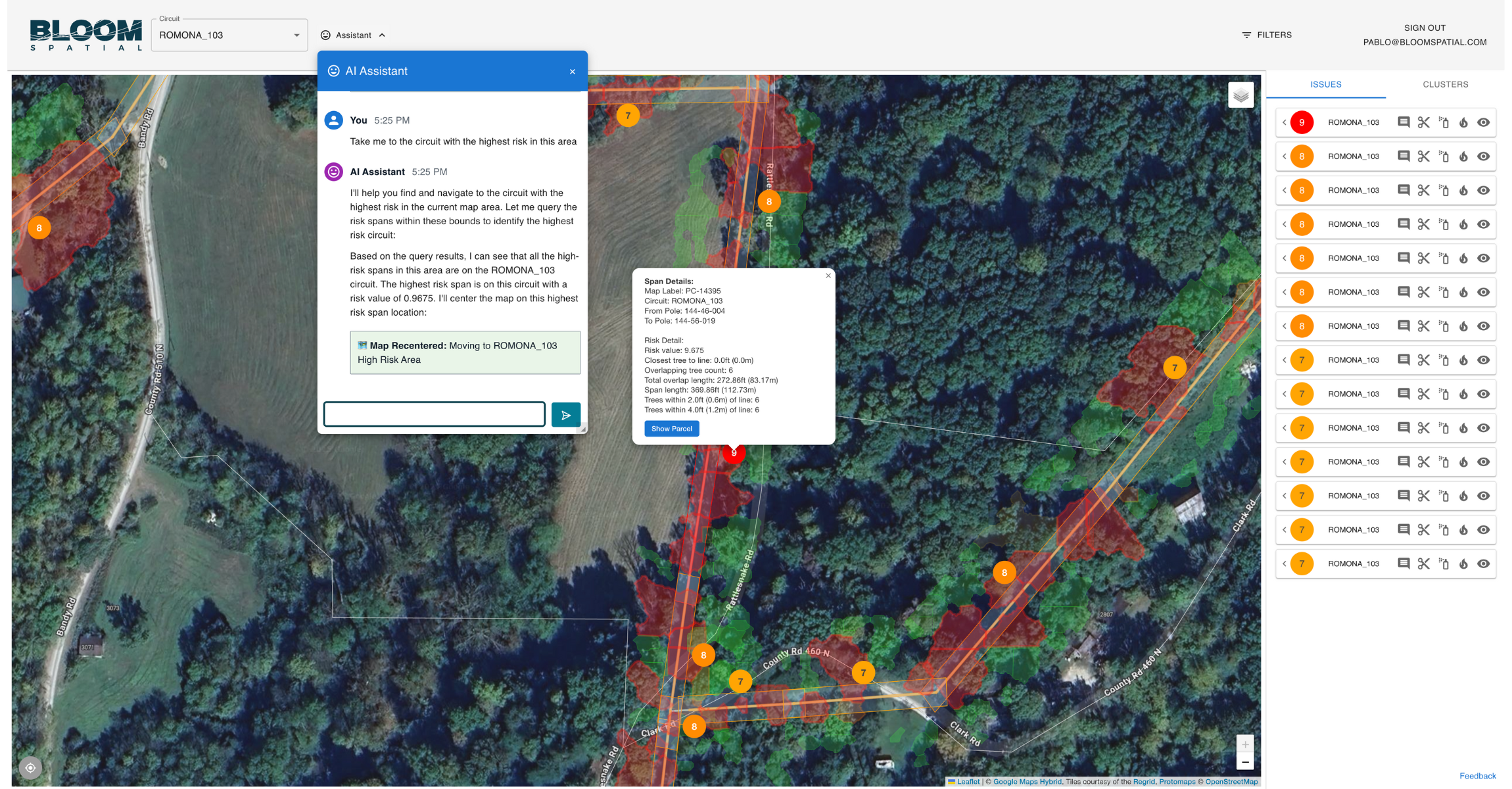This screenshot has width=1512, height=789.
Task: Open comments for the red 9 issue
Action: (1404, 122)
